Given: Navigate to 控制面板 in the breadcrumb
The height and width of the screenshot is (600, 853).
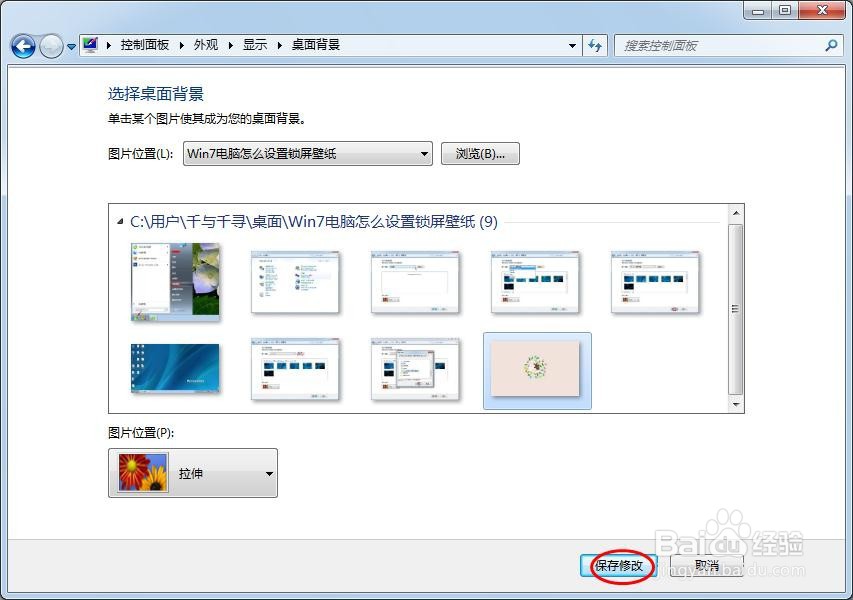Looking at the screenshot, I should [148, 44].
